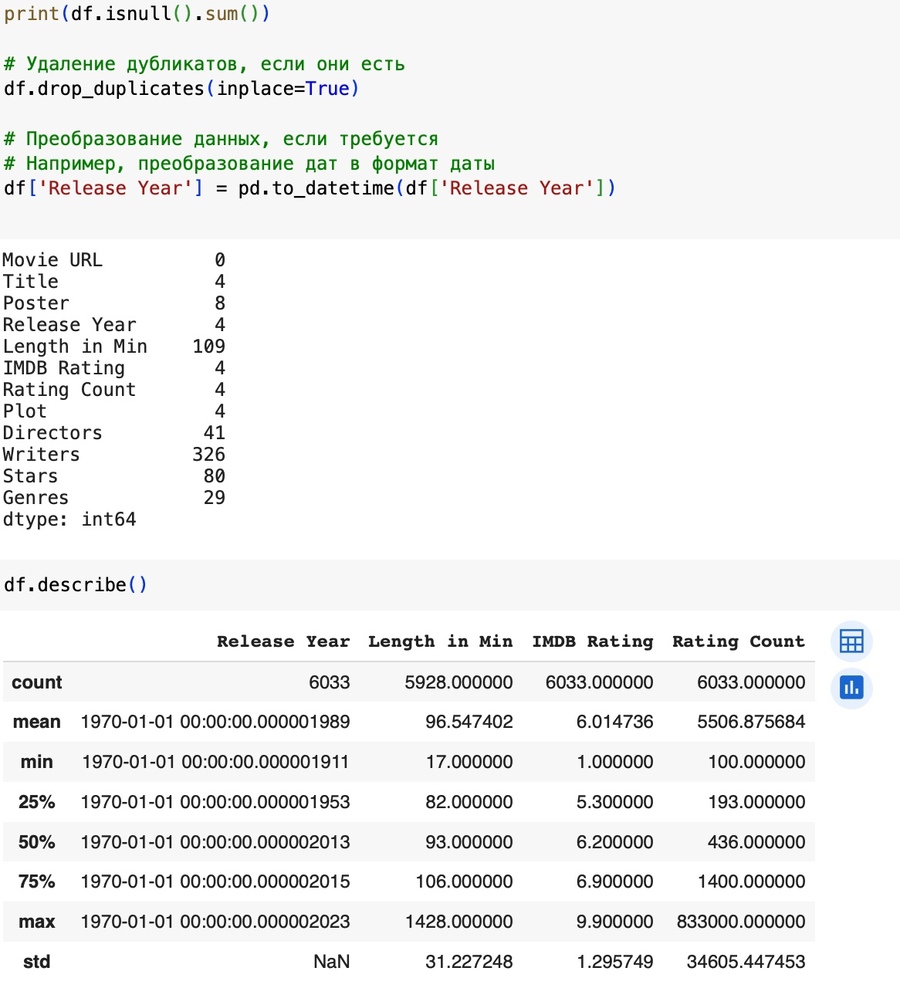Viewport: 900px width, 988px height.
Task: Click the Movie URL output line
Action: (114, 260)
